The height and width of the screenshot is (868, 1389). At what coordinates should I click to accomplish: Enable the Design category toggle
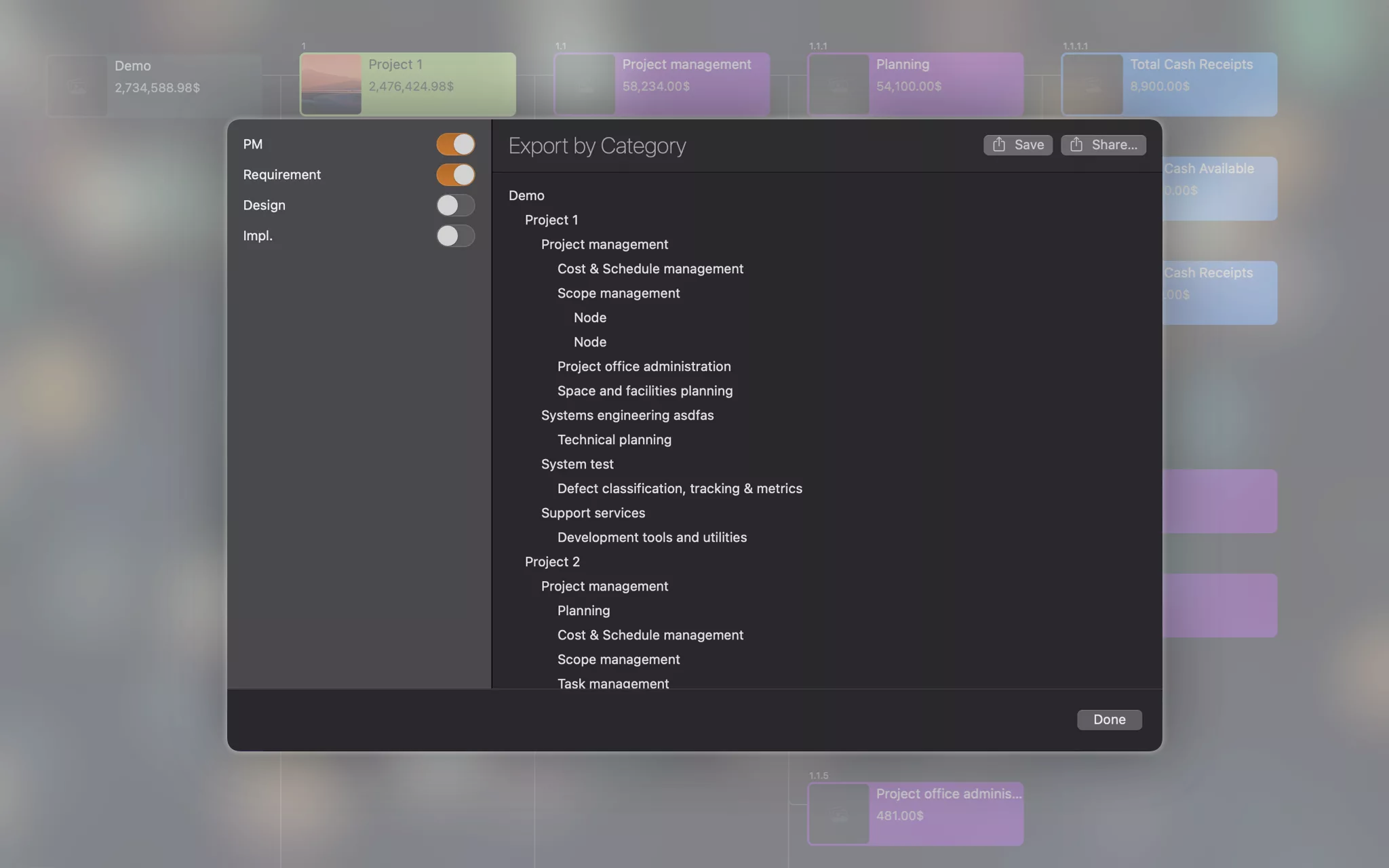point(455,205)
